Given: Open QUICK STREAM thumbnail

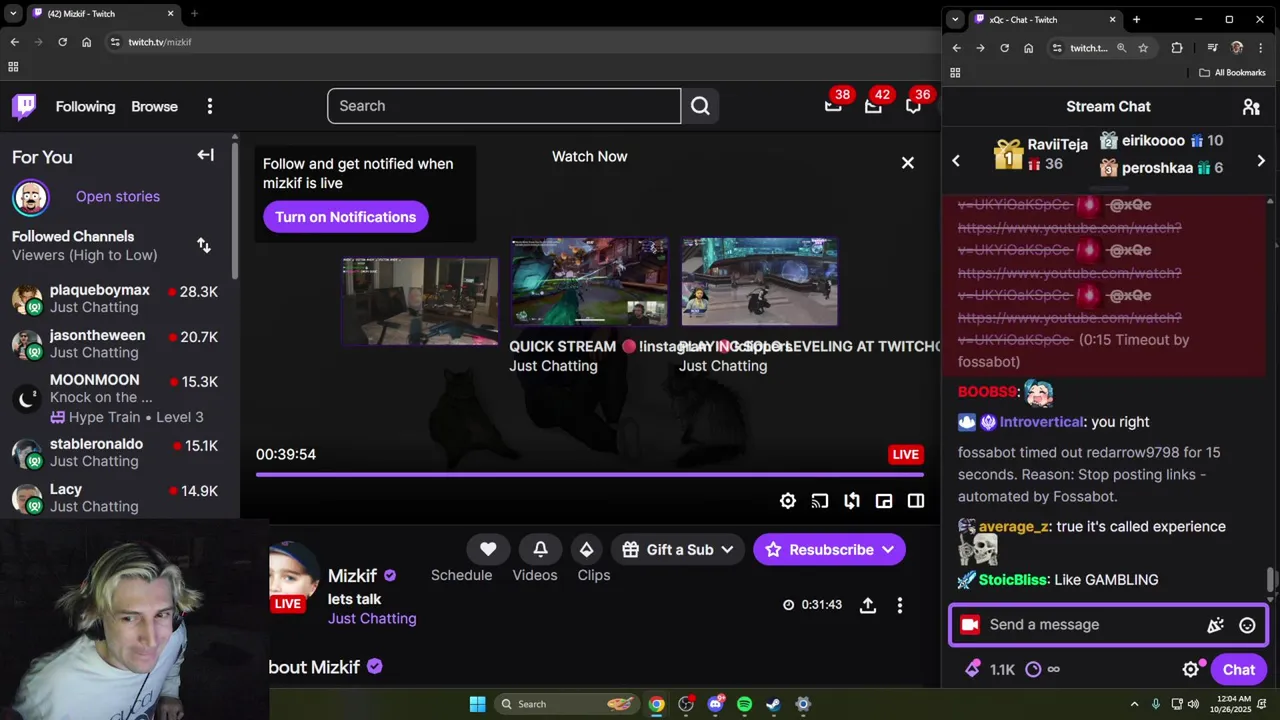Looking at the screenshot, I should click(589, 282).
